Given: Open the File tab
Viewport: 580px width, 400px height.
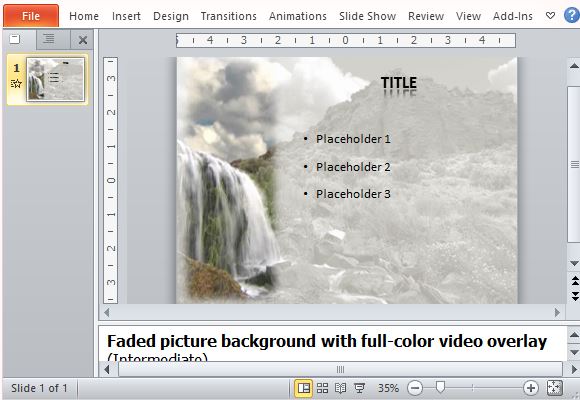Looking at the screenshot, I should click(31, 16).
